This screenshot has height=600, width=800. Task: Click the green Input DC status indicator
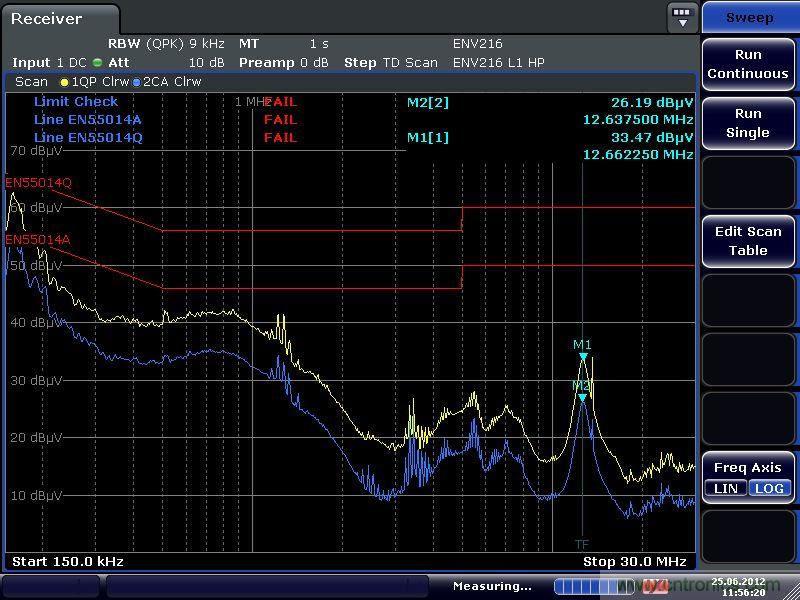point(97,62)
